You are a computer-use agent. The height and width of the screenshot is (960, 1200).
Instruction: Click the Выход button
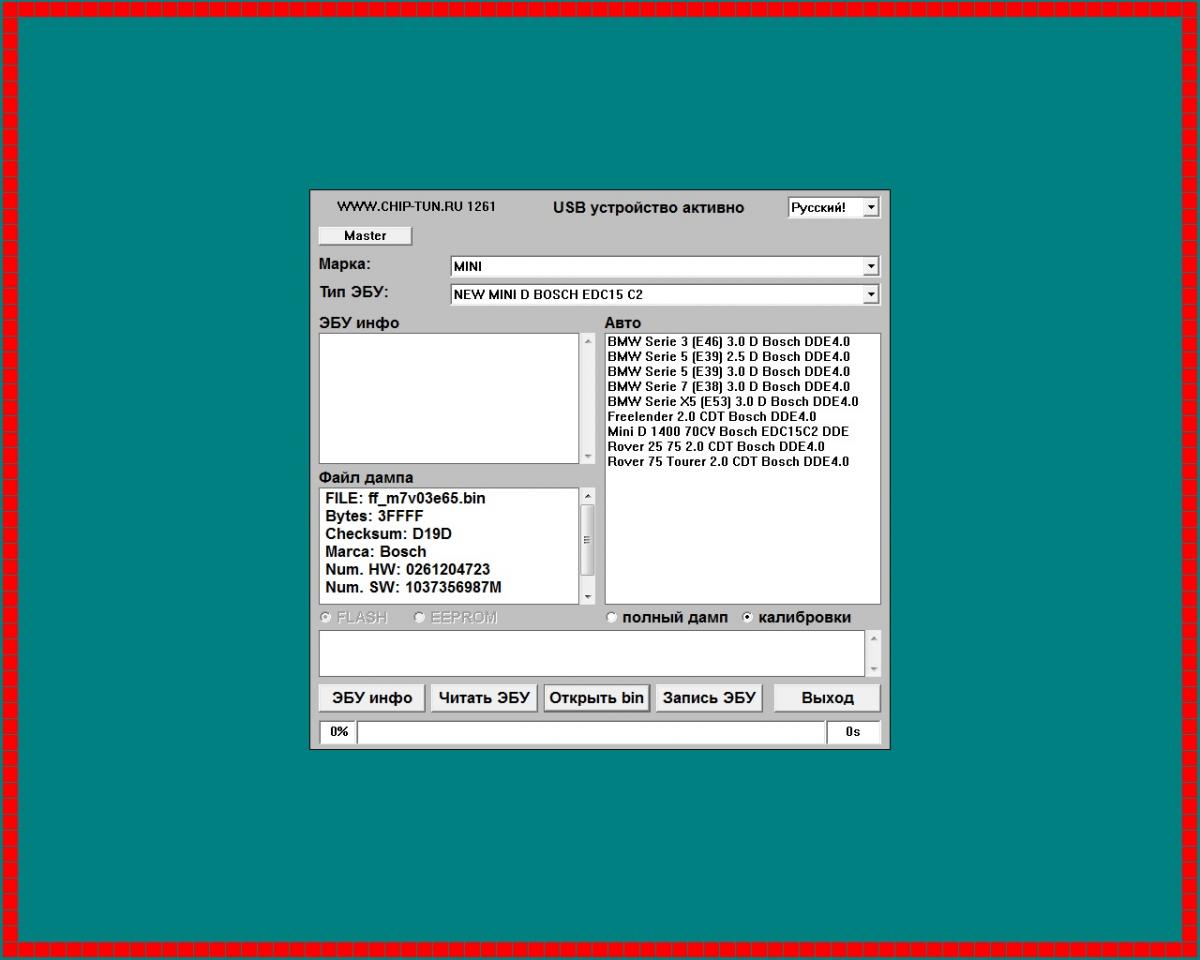(827, 698)
